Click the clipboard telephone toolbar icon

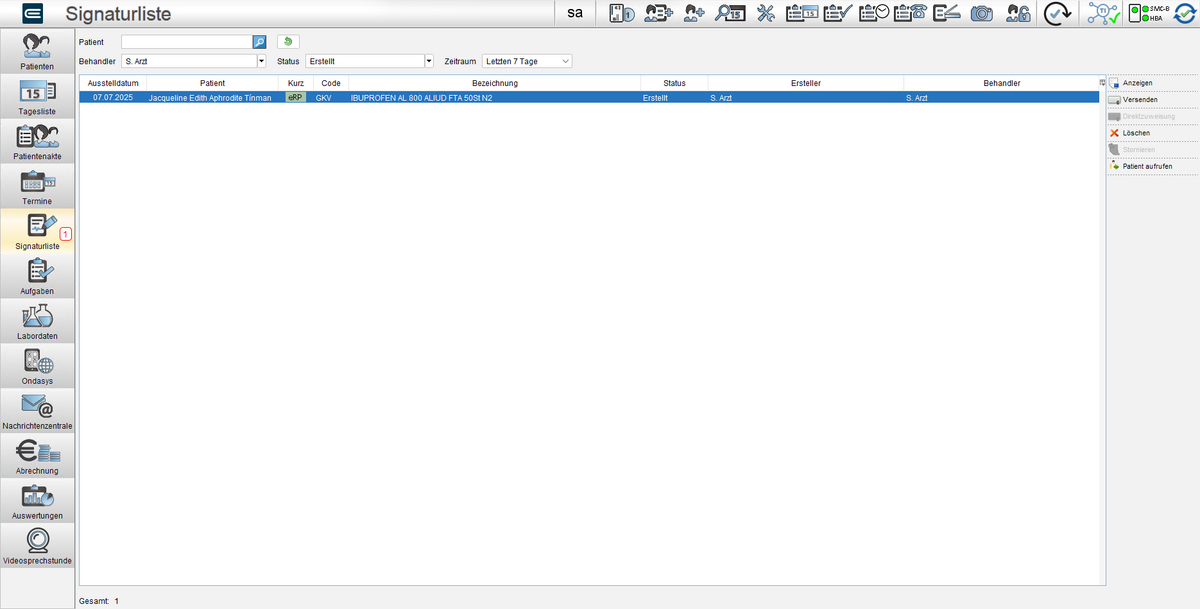point(909,13)
